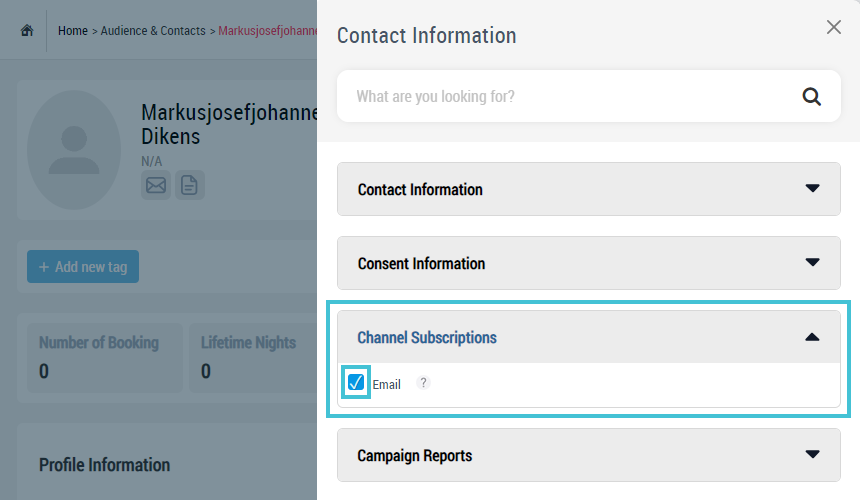Click the document notes icon under contact name
The height and width of the screenshot is (500, 860).
[189, 185]
